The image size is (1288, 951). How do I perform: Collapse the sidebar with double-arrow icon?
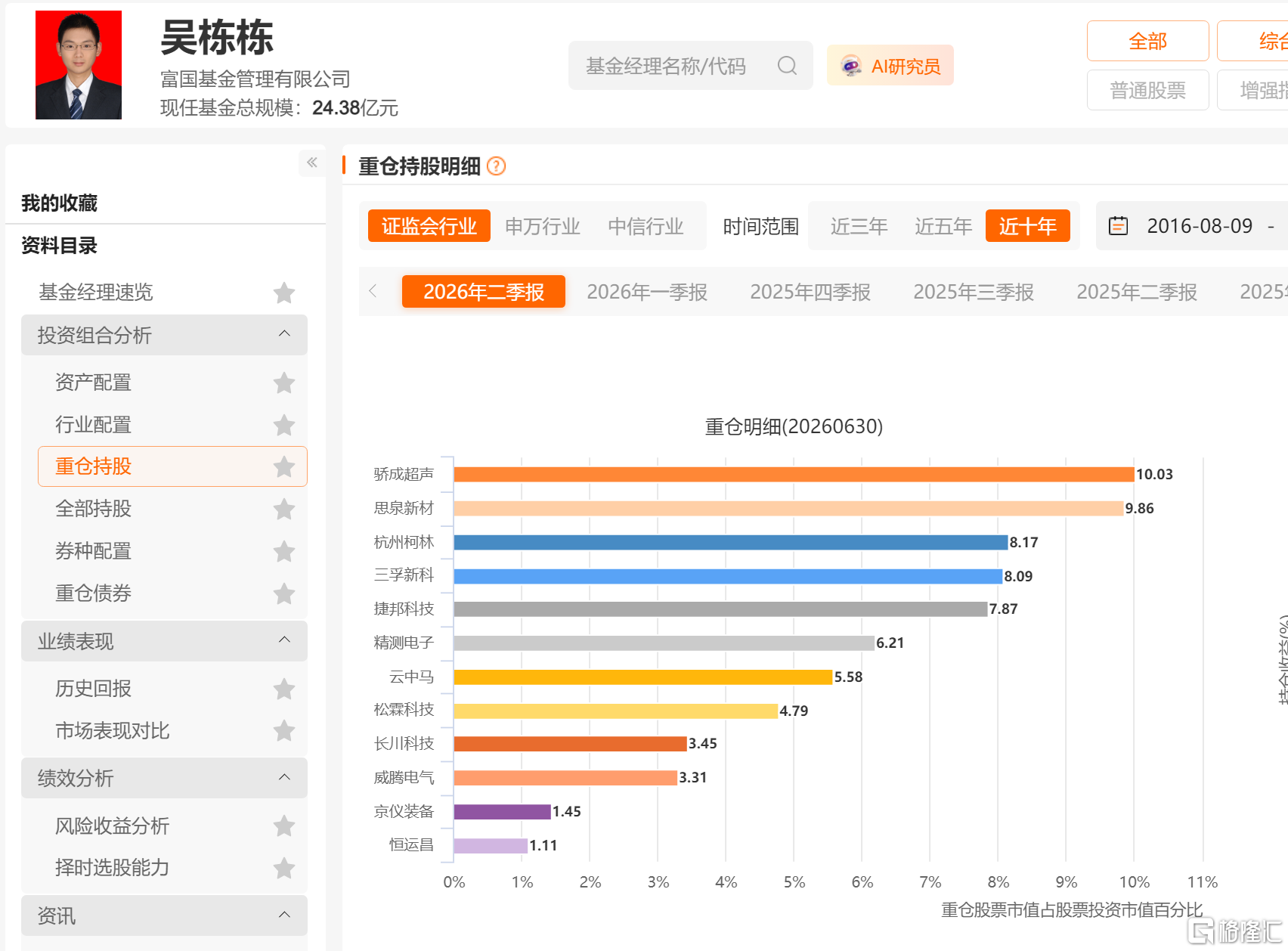tap(312, 163)
